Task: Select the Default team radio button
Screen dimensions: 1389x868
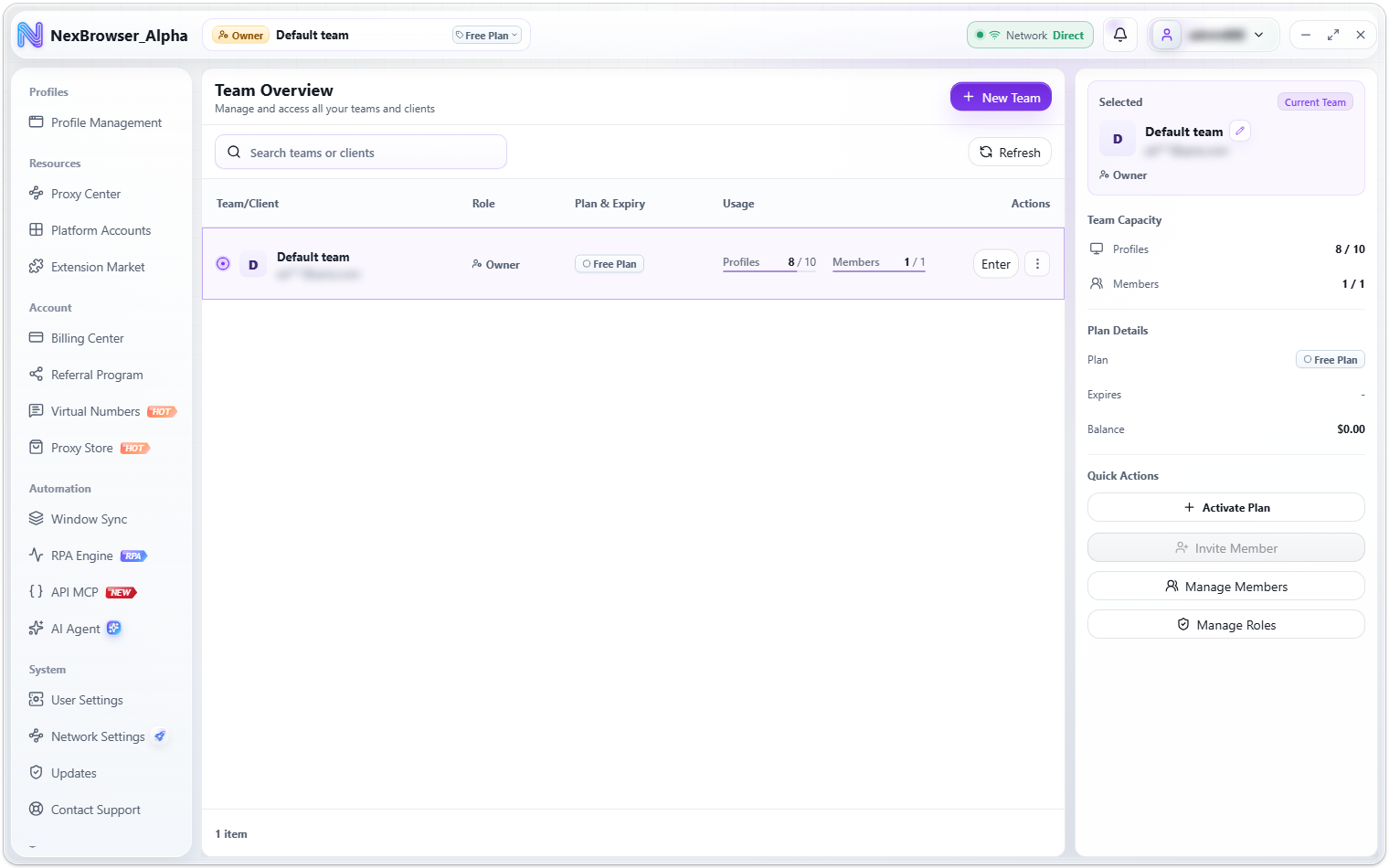Action: [223, 264]
